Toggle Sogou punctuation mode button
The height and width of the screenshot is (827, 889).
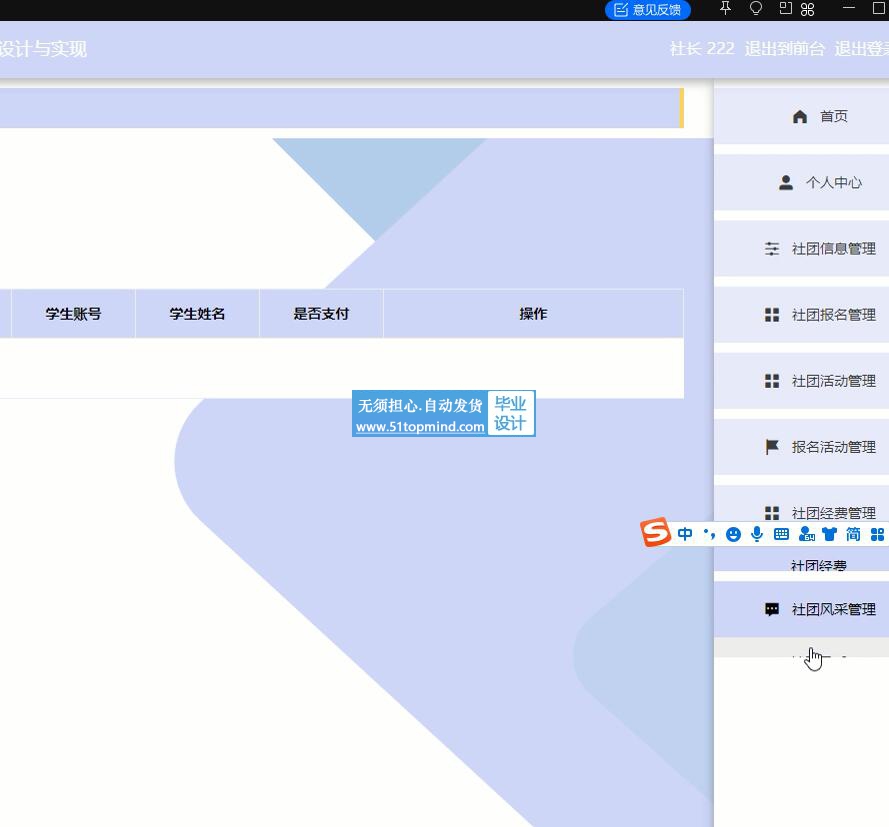click(x=709, y=534)
